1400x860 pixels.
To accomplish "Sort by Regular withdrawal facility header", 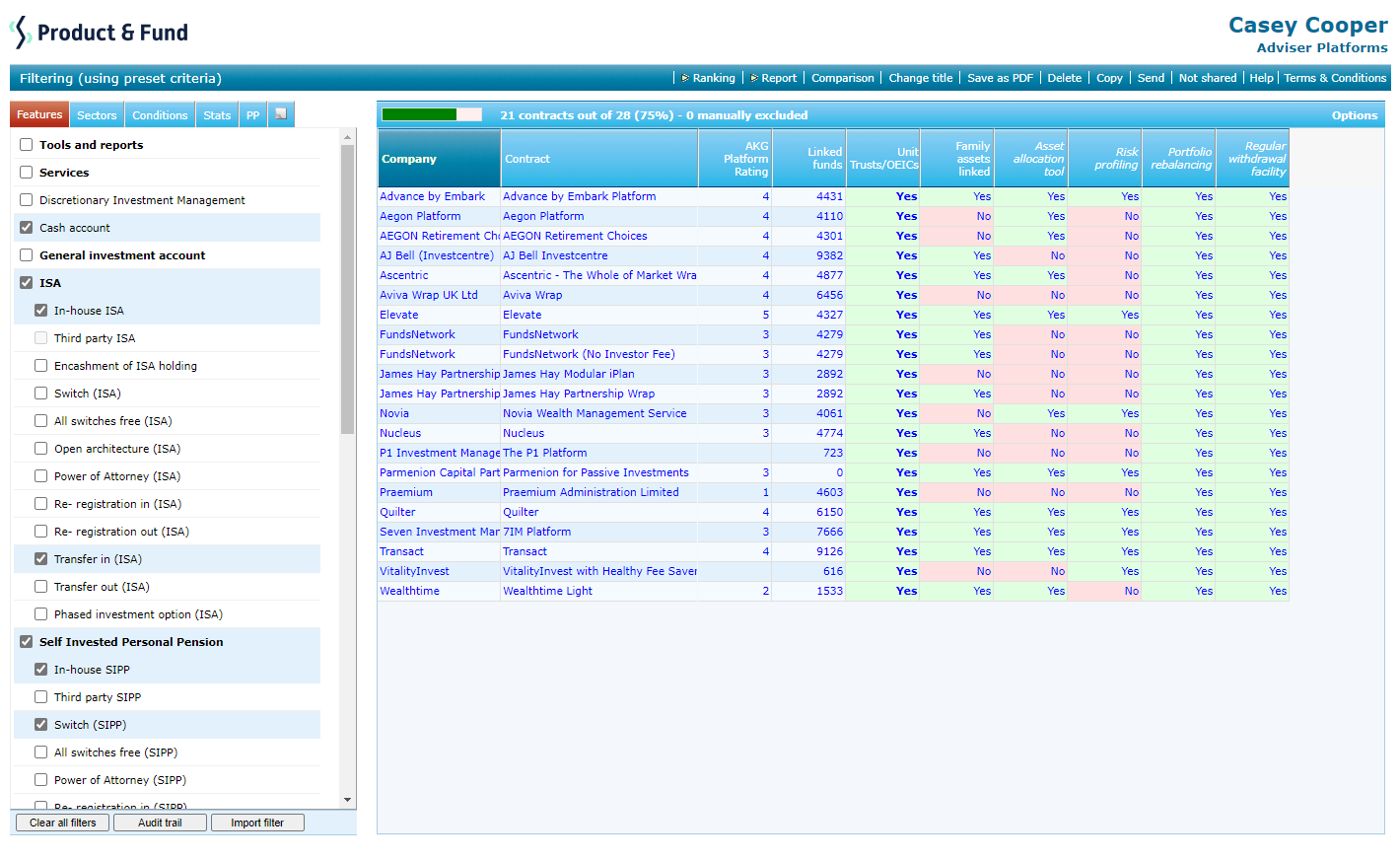I will 1252,159.
